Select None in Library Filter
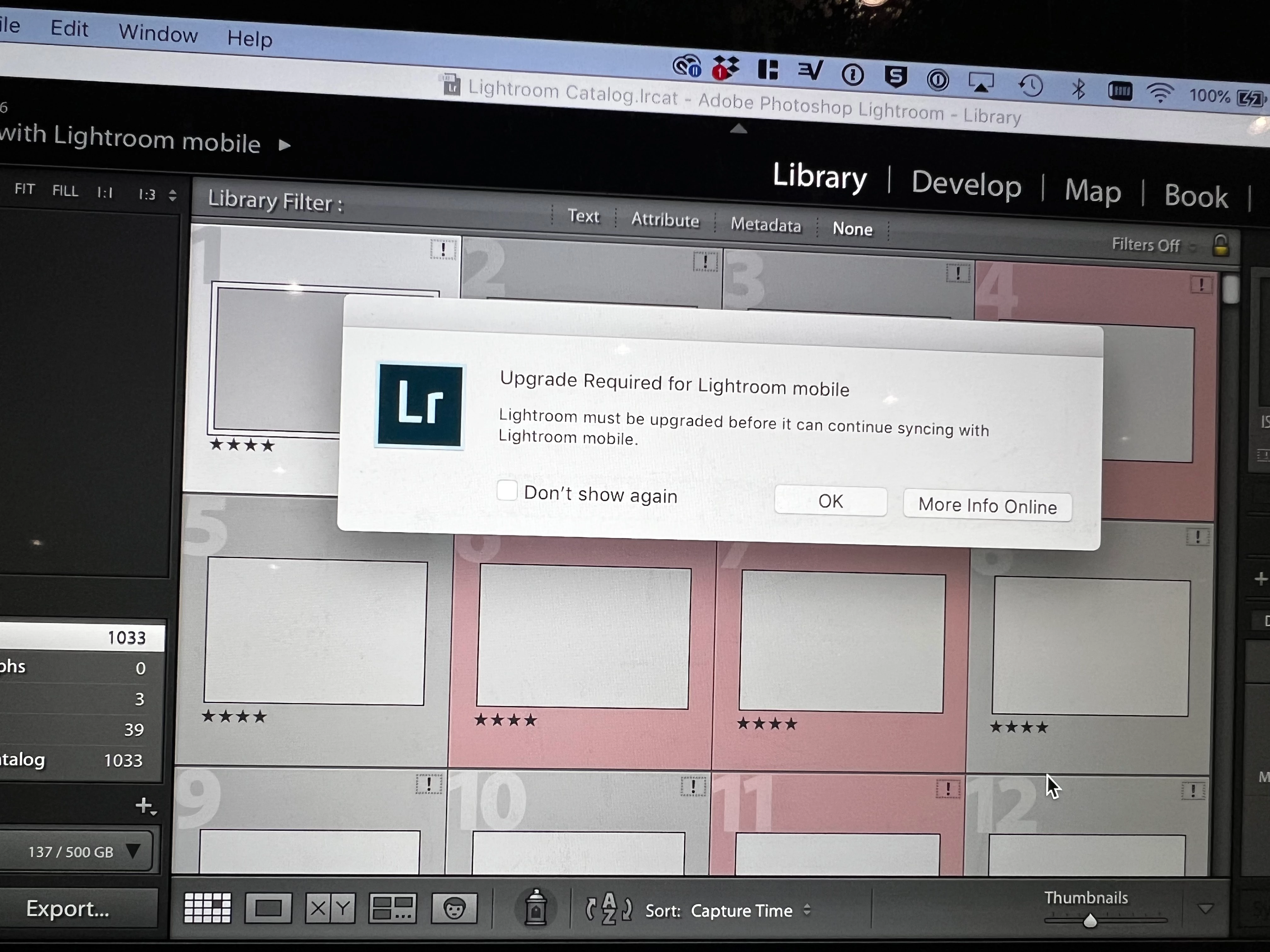The width and height of the screenshot is (1270, 952). 852,229
